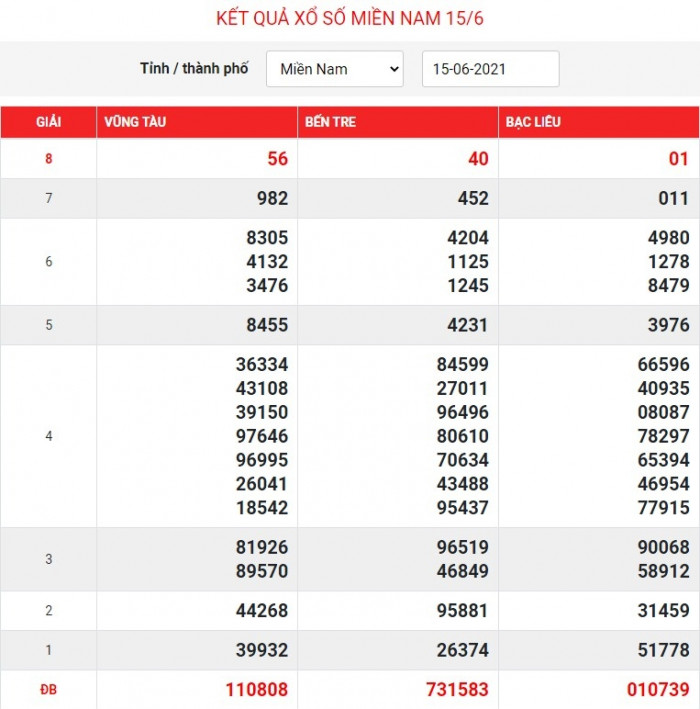Select Bến Tre special prize number 731583
The image size is (700, 709).
(x=455, y=690)
